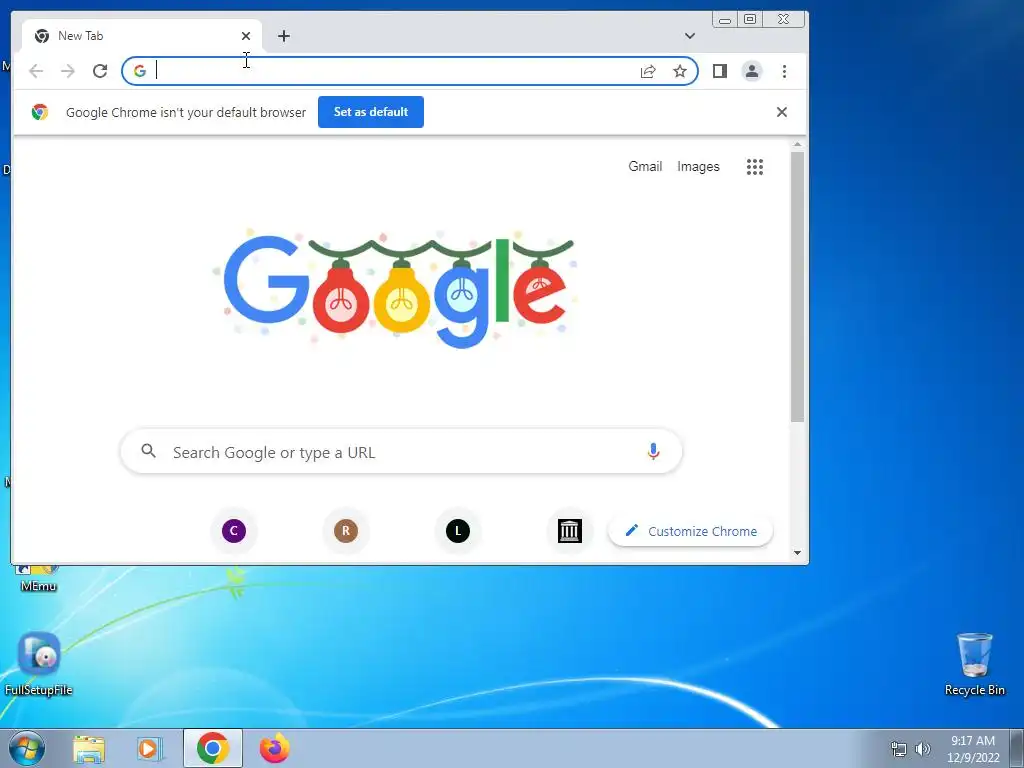Viewport: 1024px width, 768px height.
Task: Select the MEmu desktop shortcut
Action: pyautogui.click(x=38, y=579)
